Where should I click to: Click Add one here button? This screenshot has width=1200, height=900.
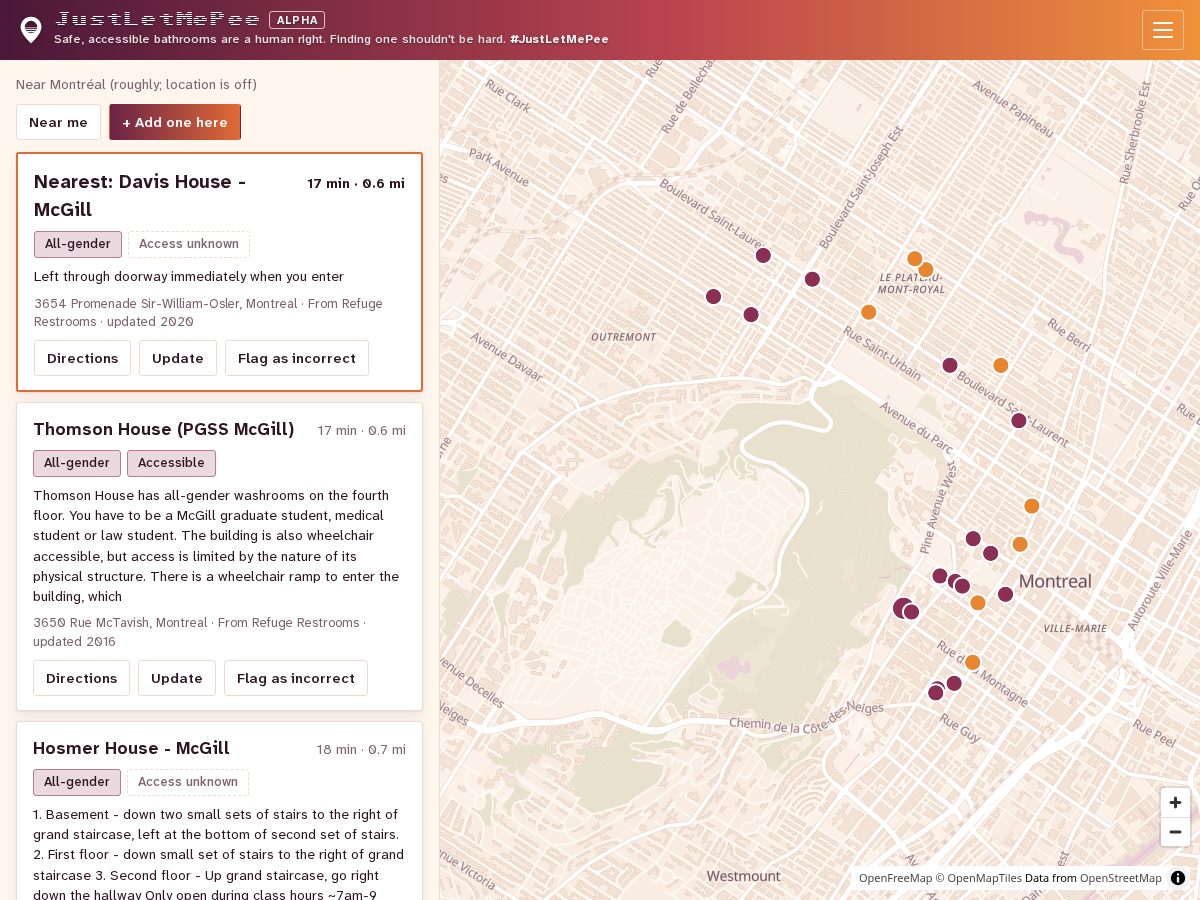tap(175, 122)
